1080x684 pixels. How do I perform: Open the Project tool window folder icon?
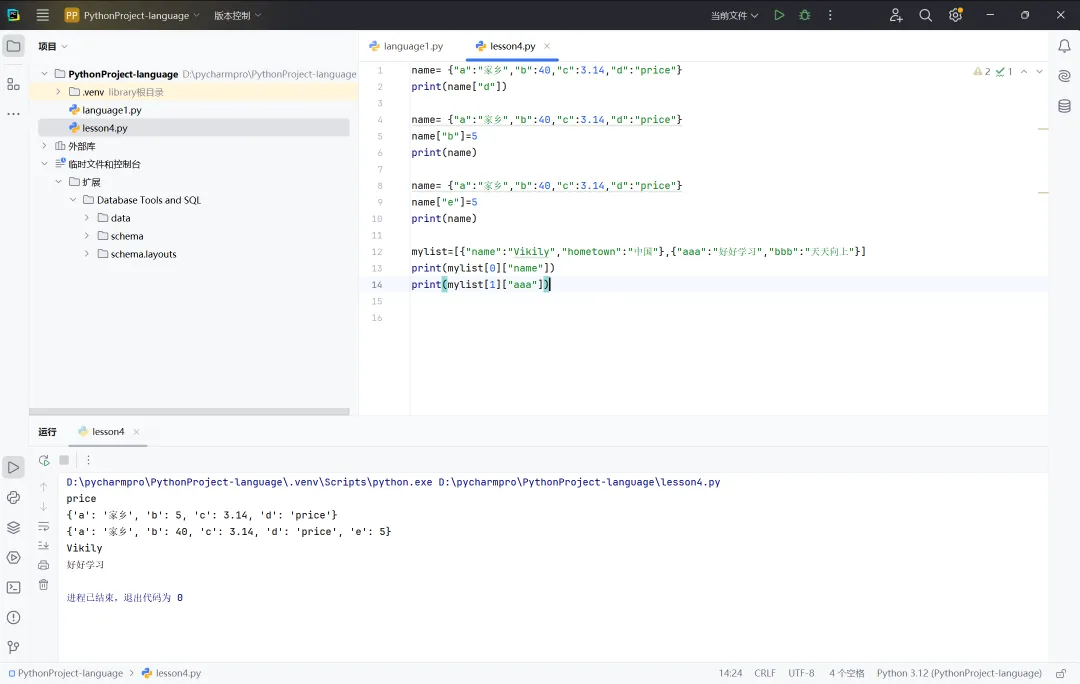(x=14, y=46)
